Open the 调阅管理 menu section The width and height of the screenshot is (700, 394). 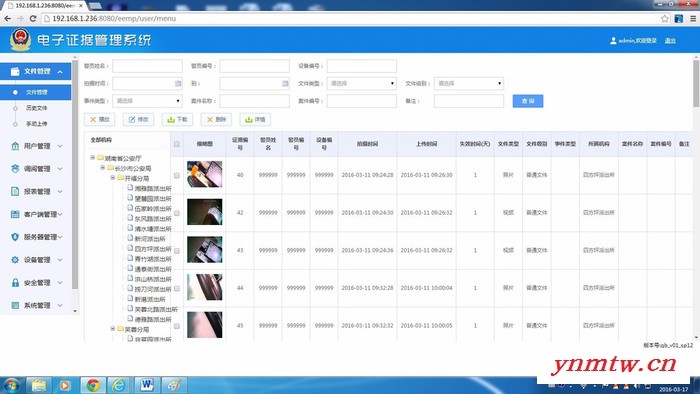click(36, 169)
